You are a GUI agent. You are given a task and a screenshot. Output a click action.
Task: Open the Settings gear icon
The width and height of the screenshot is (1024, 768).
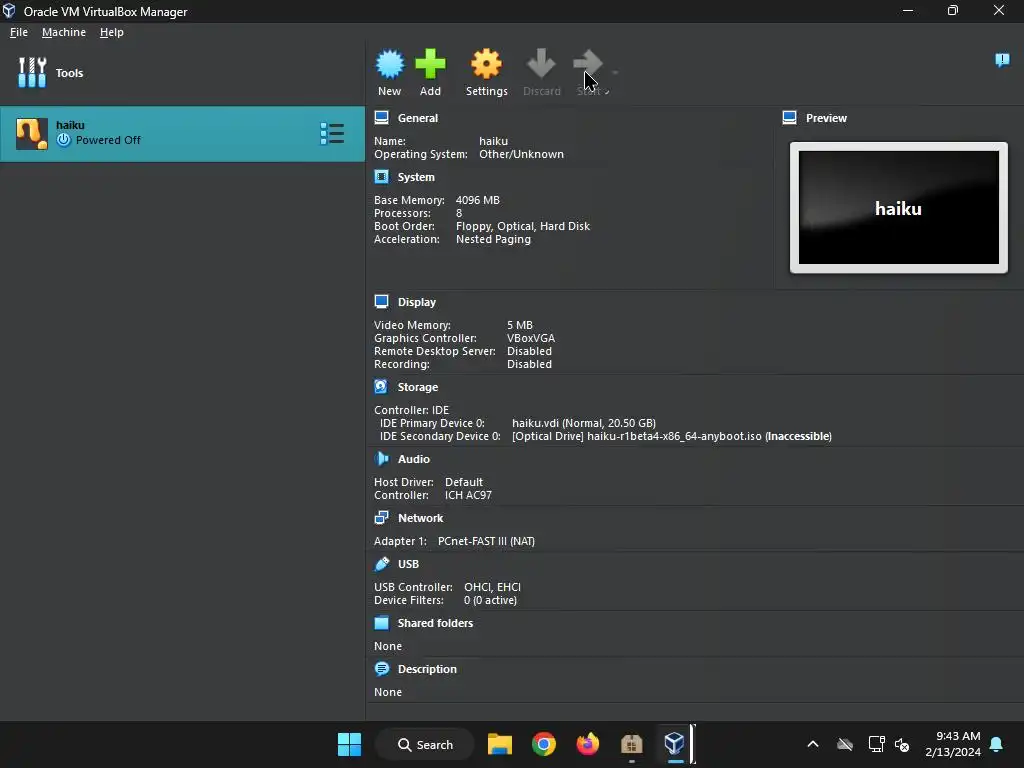coord(487,64)
